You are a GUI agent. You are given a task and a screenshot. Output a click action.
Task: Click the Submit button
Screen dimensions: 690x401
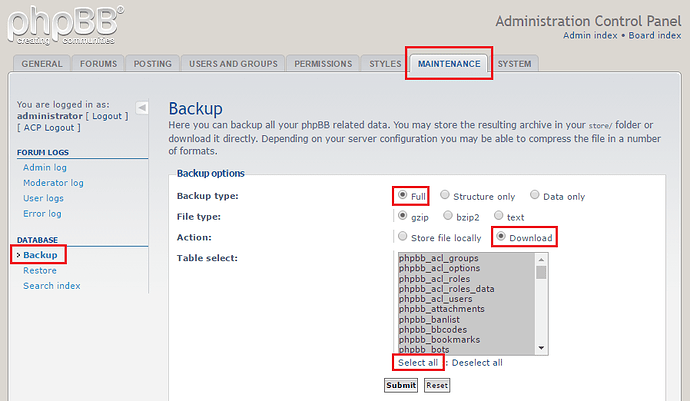tap(401, 385)
